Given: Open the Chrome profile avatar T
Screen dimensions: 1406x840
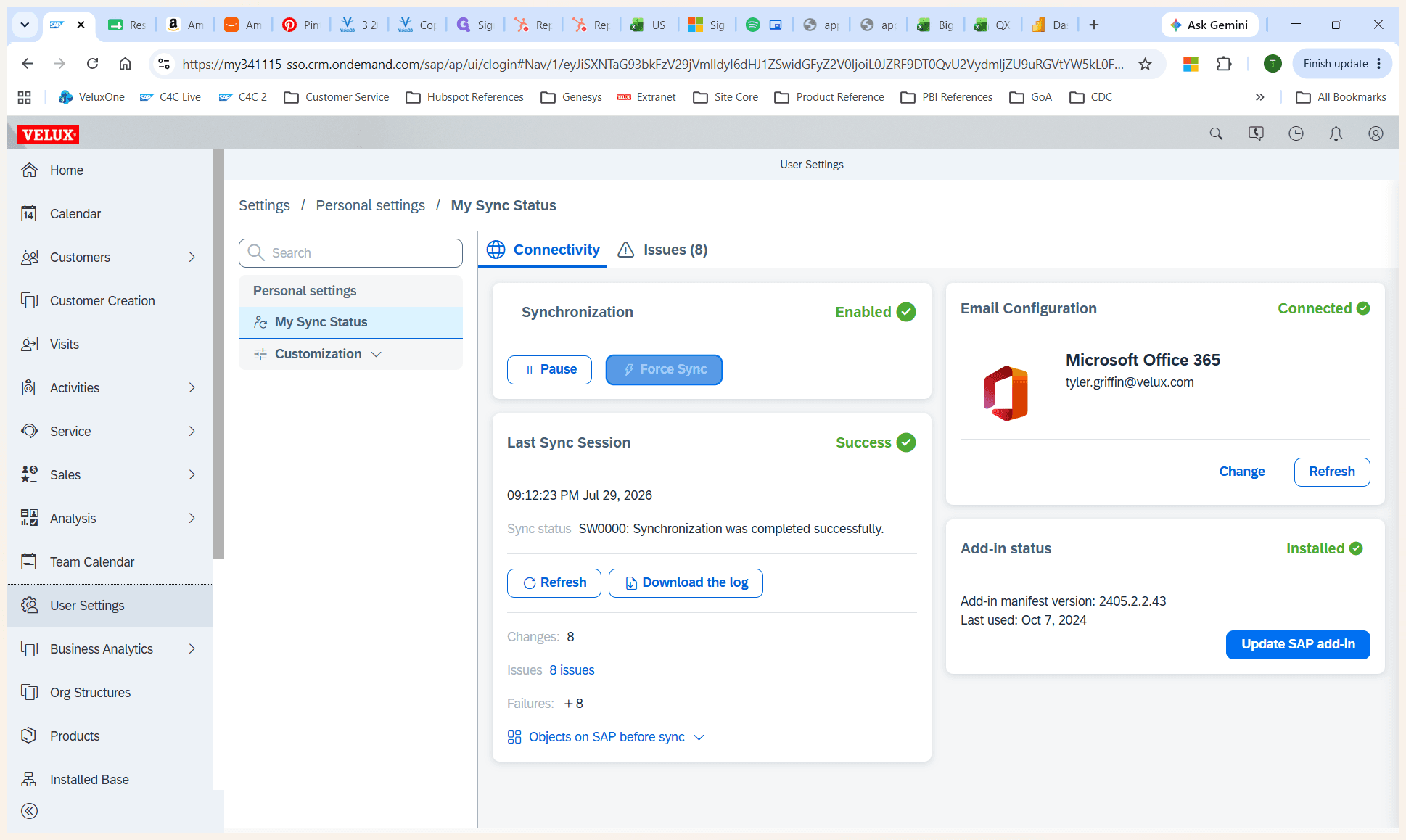Looking at the screenshot, I should (x=1273, y=64).
